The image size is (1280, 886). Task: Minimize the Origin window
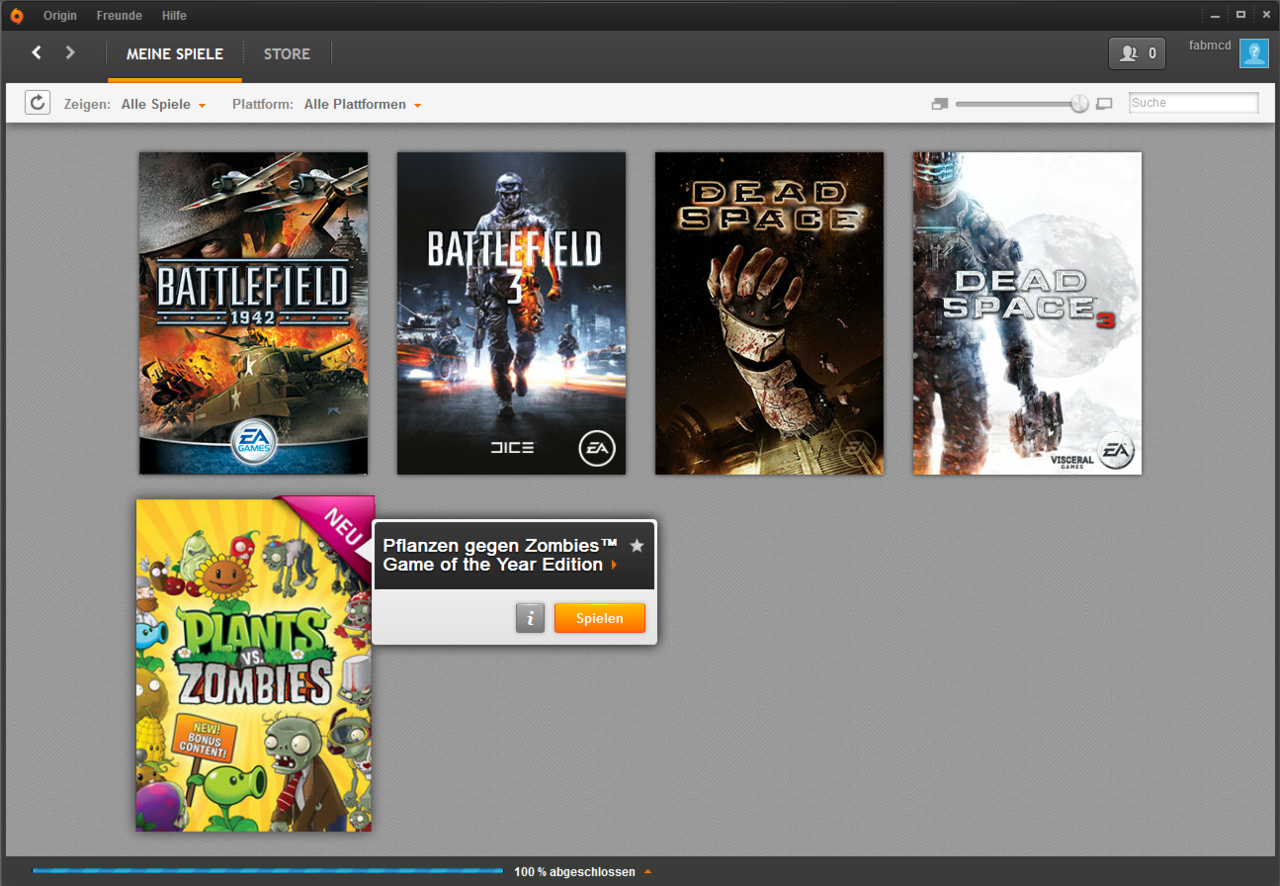pyautogui.click(x=1215, y=15)
